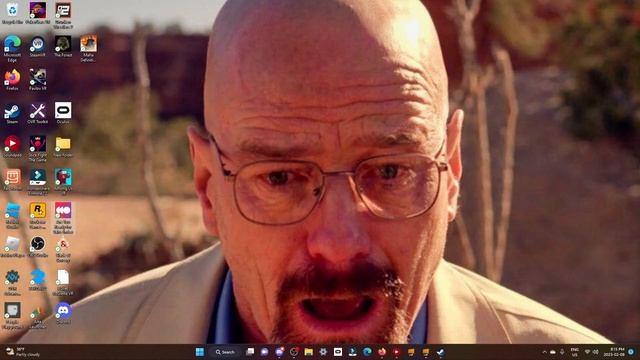Select the red play-button Soundpad icon
Viewport: 640px width, 360px height.
(12, 147)
